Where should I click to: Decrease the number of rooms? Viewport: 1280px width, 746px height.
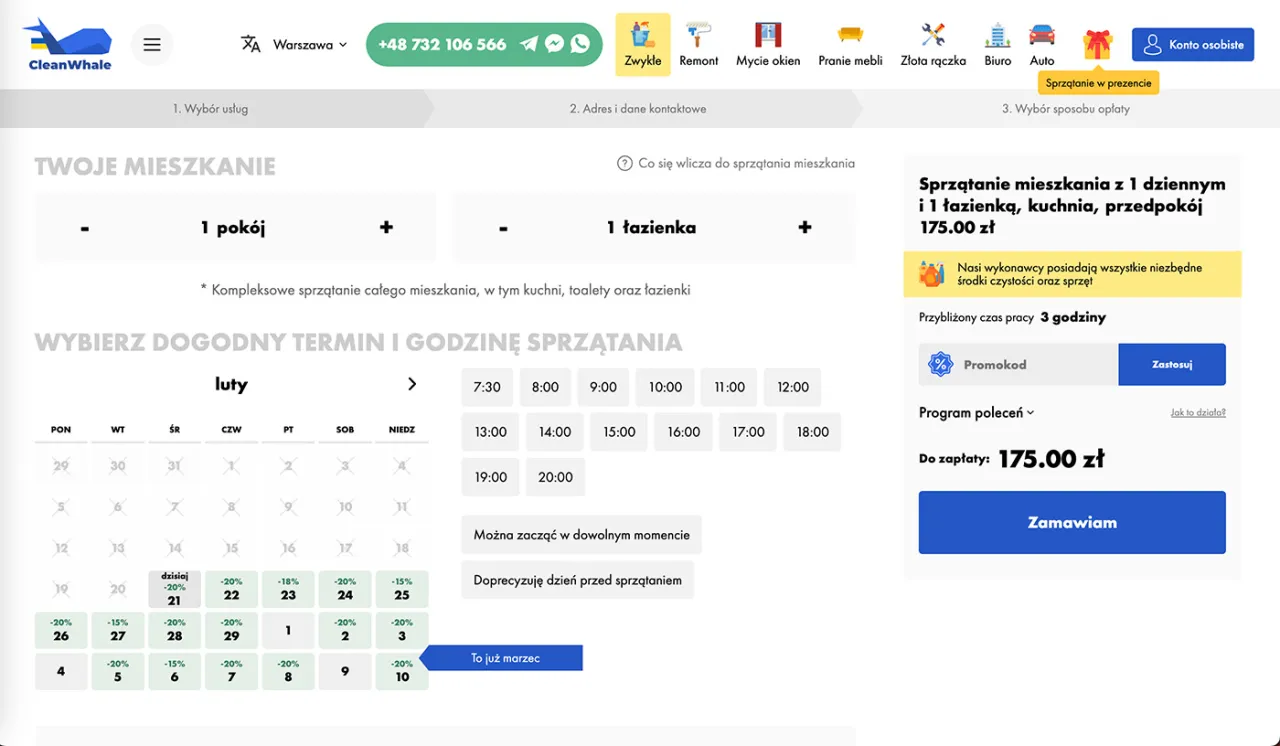tap(85, 228)
